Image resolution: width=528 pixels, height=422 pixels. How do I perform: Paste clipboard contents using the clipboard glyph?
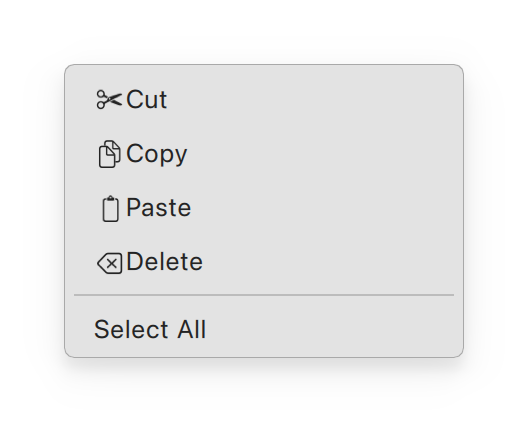pyautogui.click(x=110, y=208)
